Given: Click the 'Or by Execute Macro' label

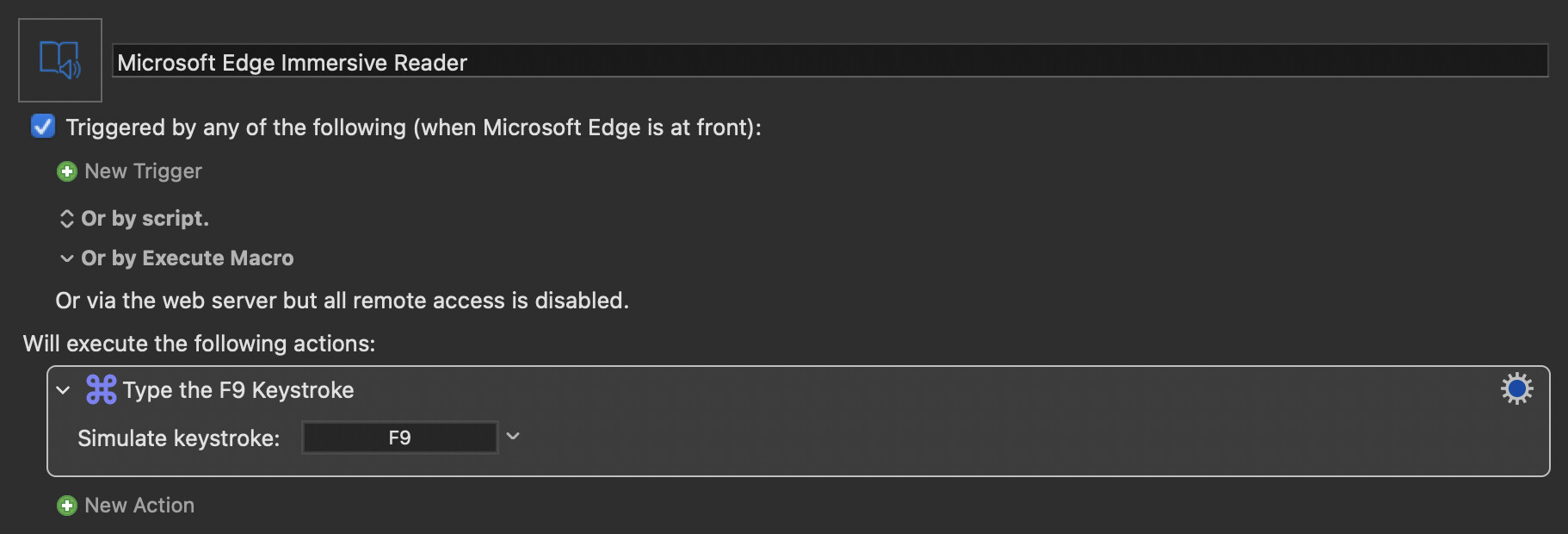Looking at the screenshot, I should coord(188,258).
